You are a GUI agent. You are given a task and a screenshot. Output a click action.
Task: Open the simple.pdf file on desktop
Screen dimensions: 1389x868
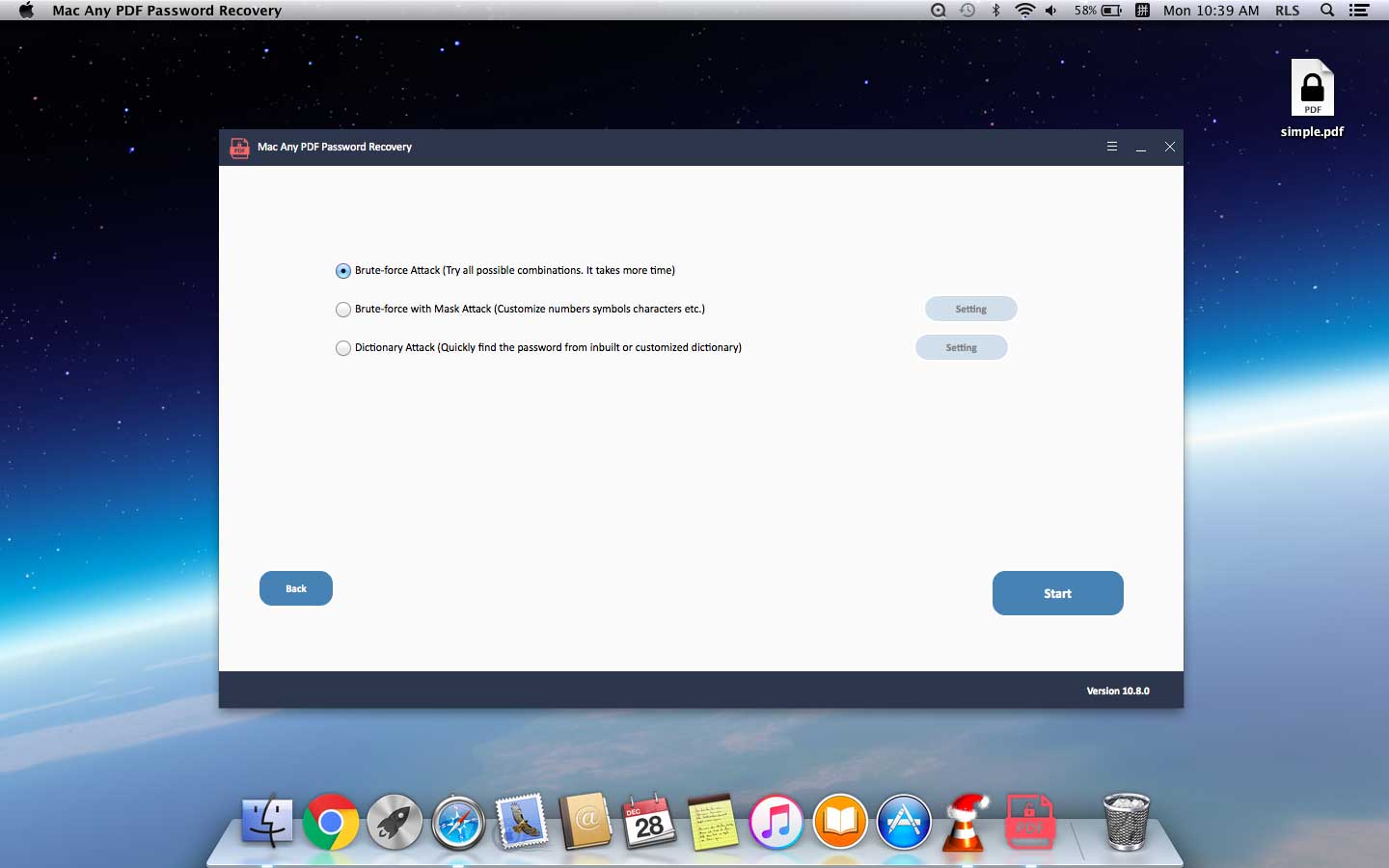pos(1312,90)
